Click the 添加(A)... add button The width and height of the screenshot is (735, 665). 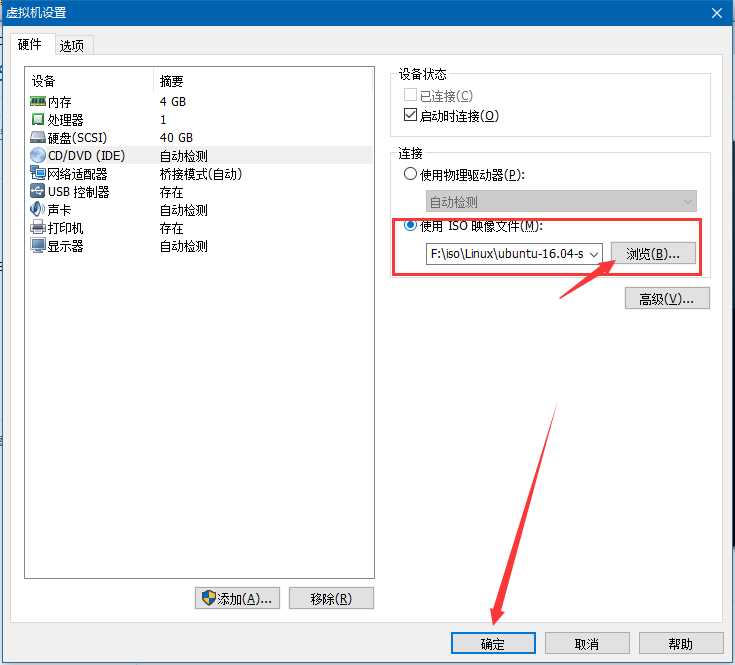[237, 598]
